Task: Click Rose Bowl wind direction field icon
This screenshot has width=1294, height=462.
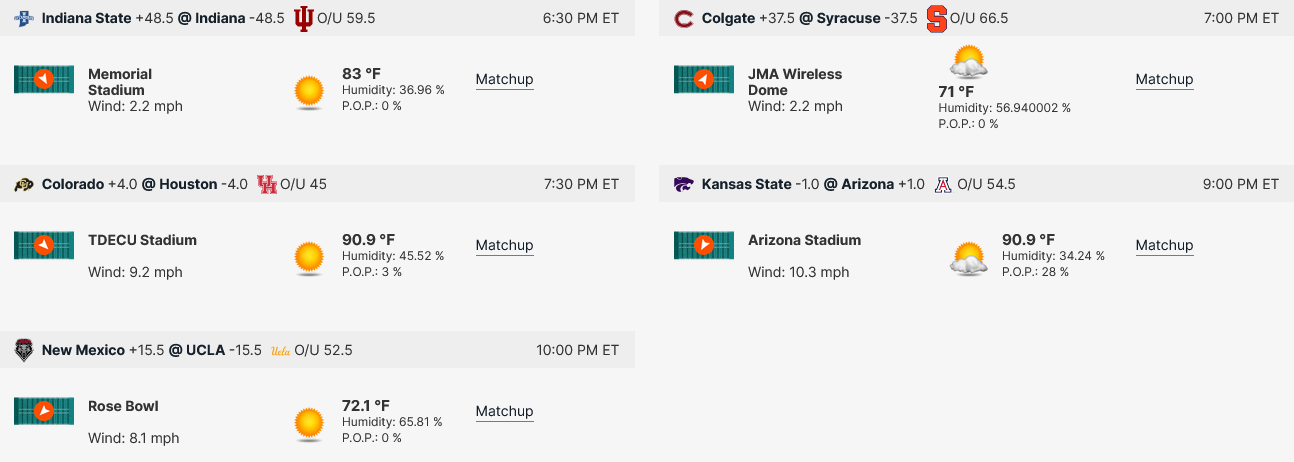Action: pyautogui.click(x=44, y=411)
